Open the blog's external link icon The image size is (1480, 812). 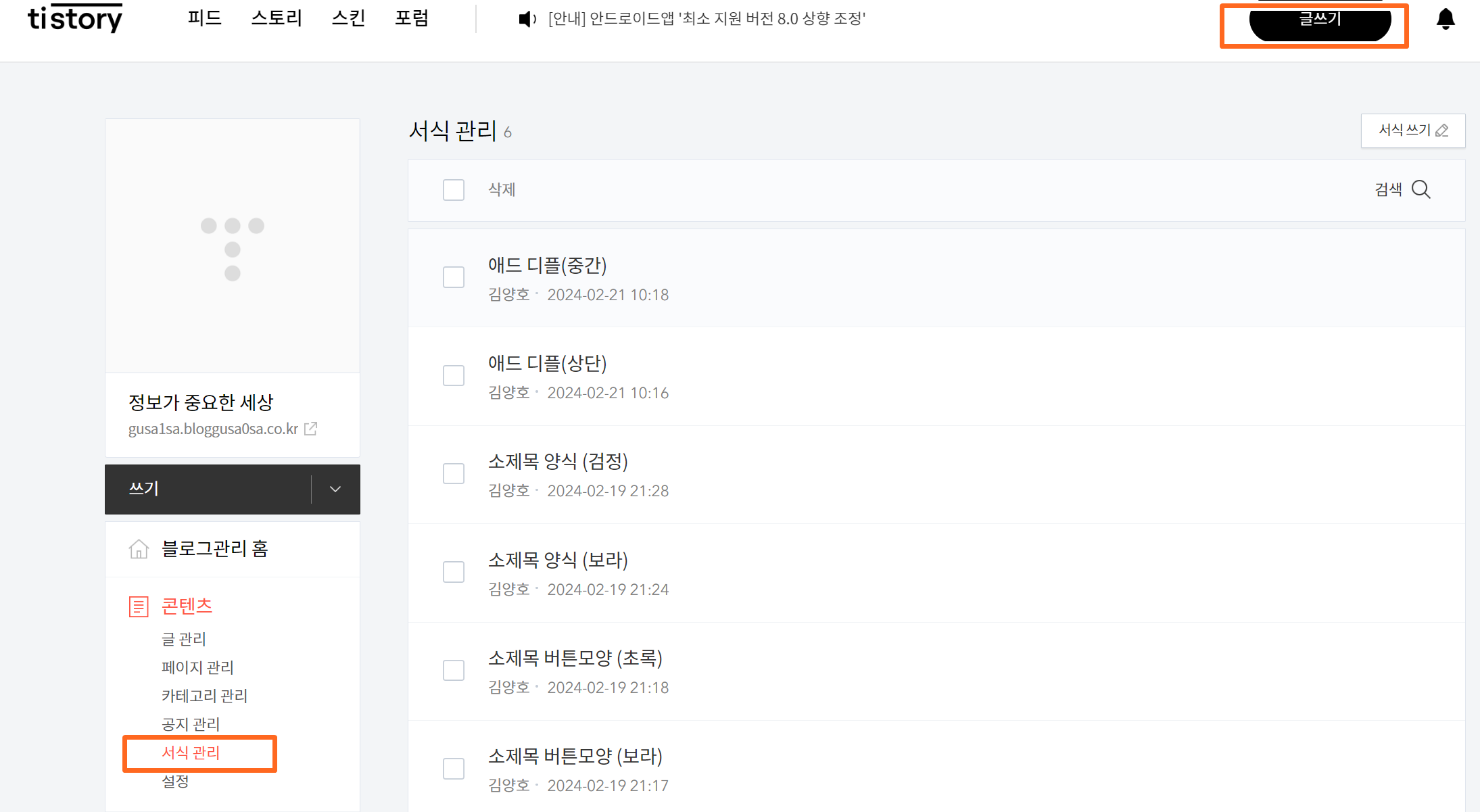click(x=311, y=429)
